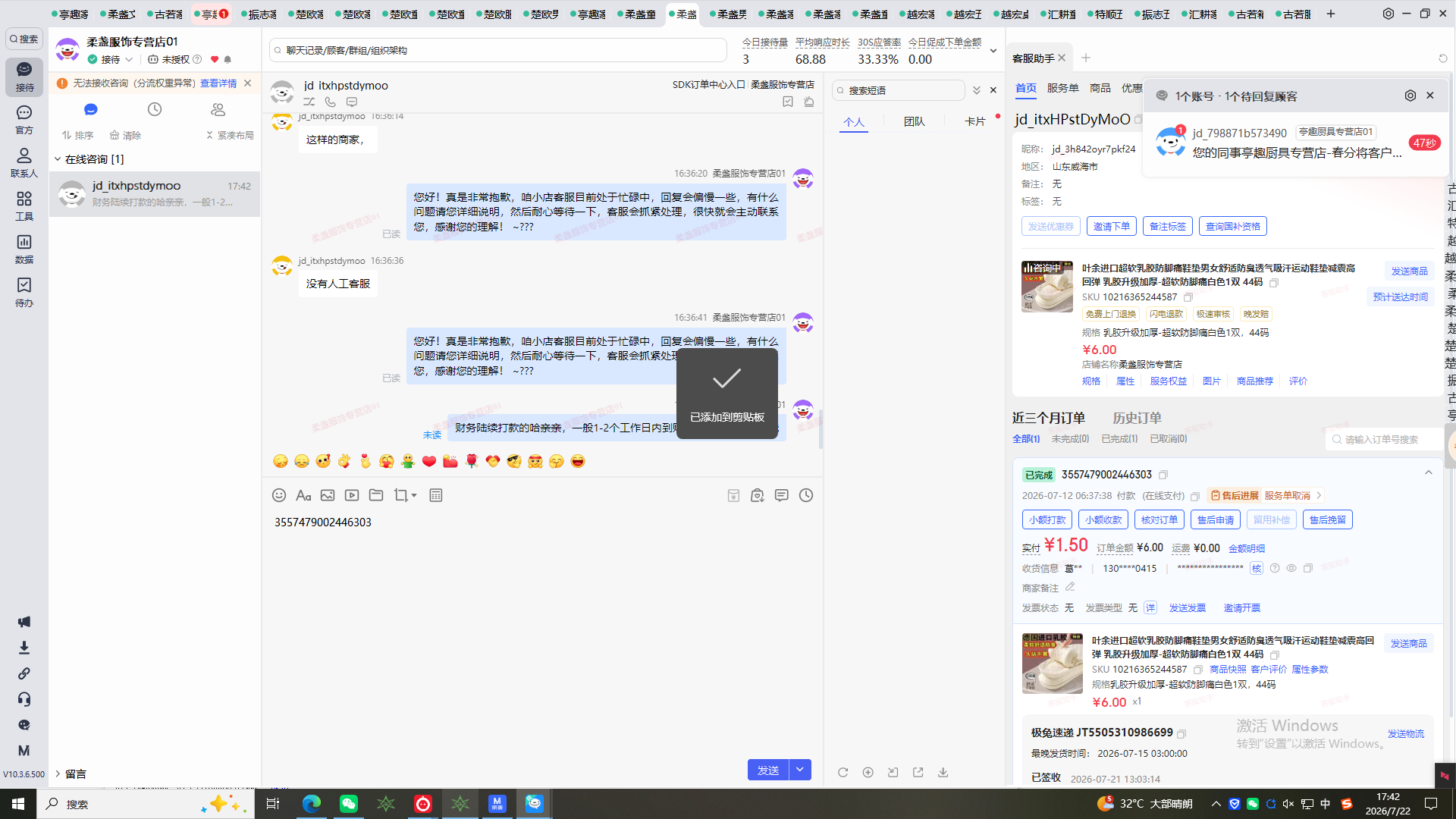Viewport: 1456px width, 819px height.
Task: Open chat history clock icon in input toolbar
Action: (x=806, y=495)
